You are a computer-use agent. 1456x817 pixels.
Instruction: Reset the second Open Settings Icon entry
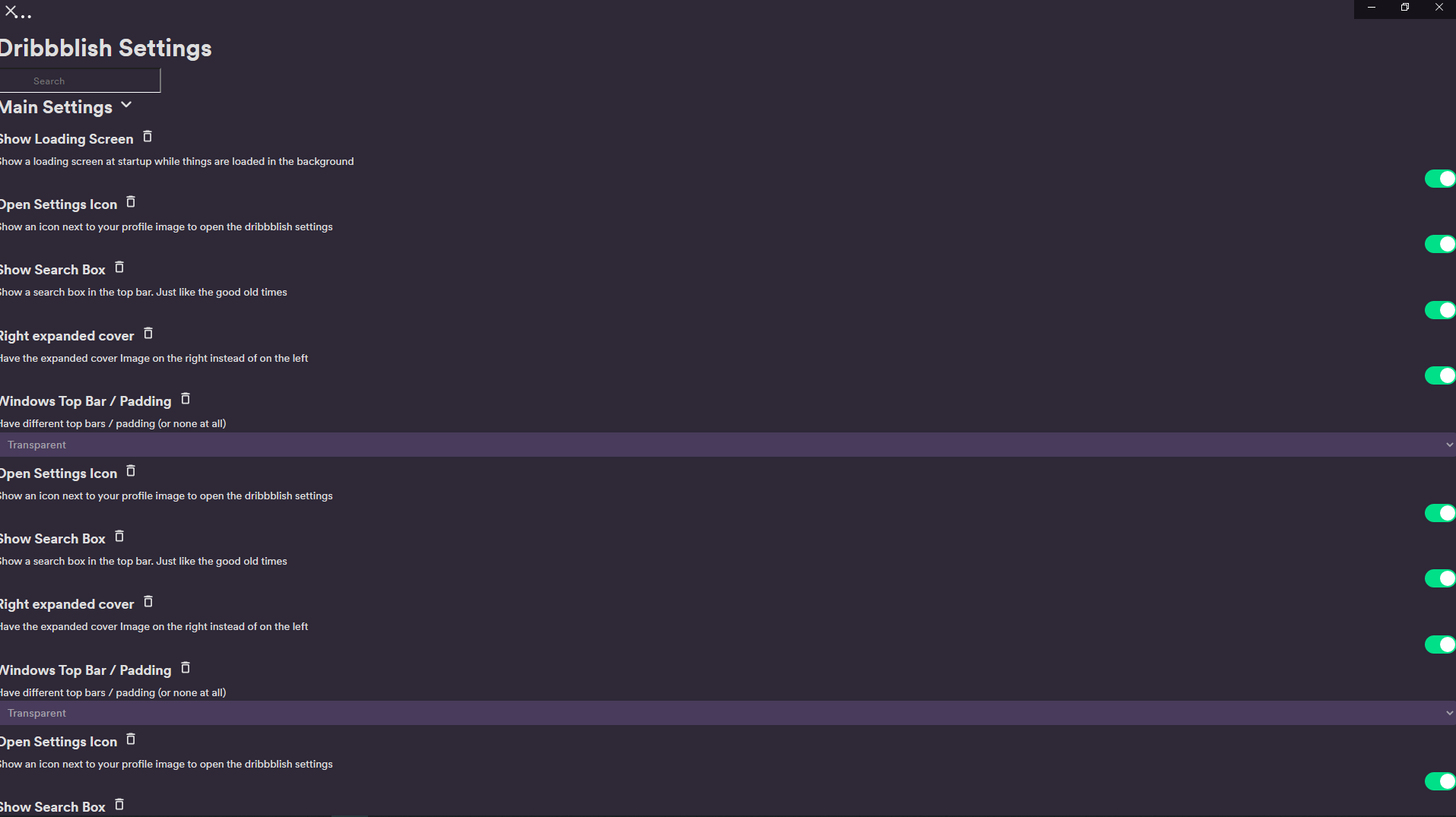(130, 471)
